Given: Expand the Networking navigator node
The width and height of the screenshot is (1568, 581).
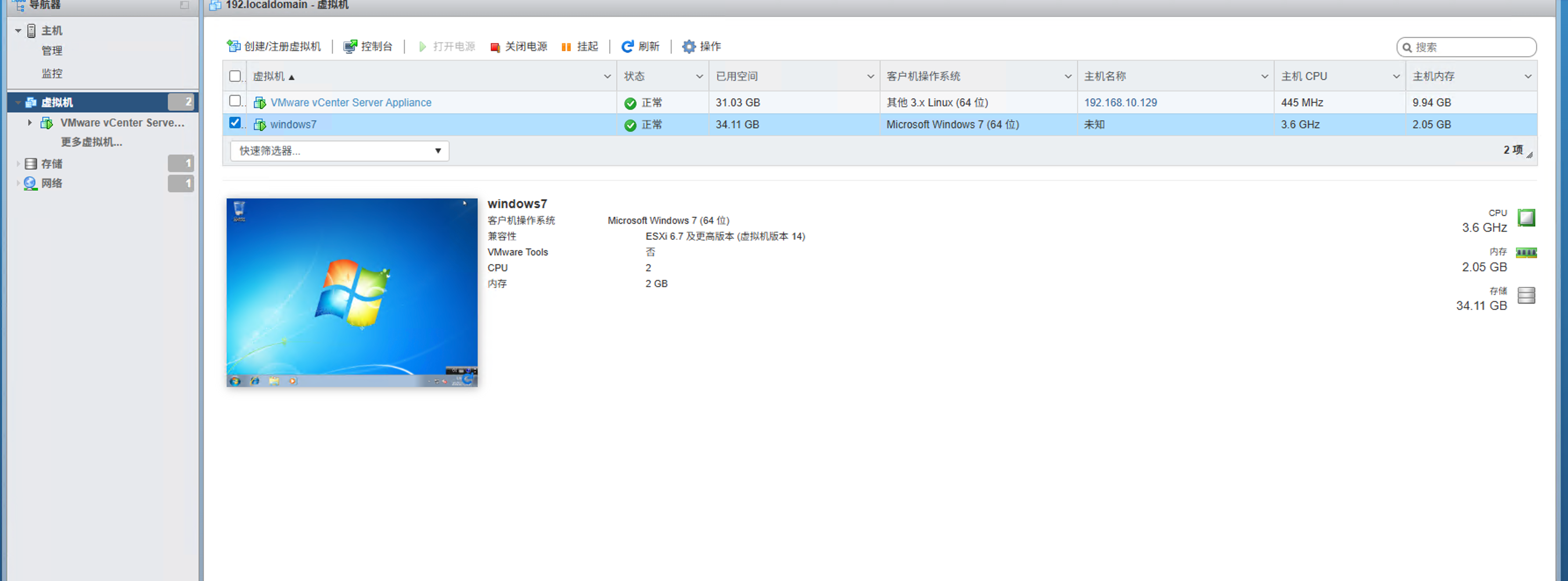Looking at the screenshot, I should [18, 183].
